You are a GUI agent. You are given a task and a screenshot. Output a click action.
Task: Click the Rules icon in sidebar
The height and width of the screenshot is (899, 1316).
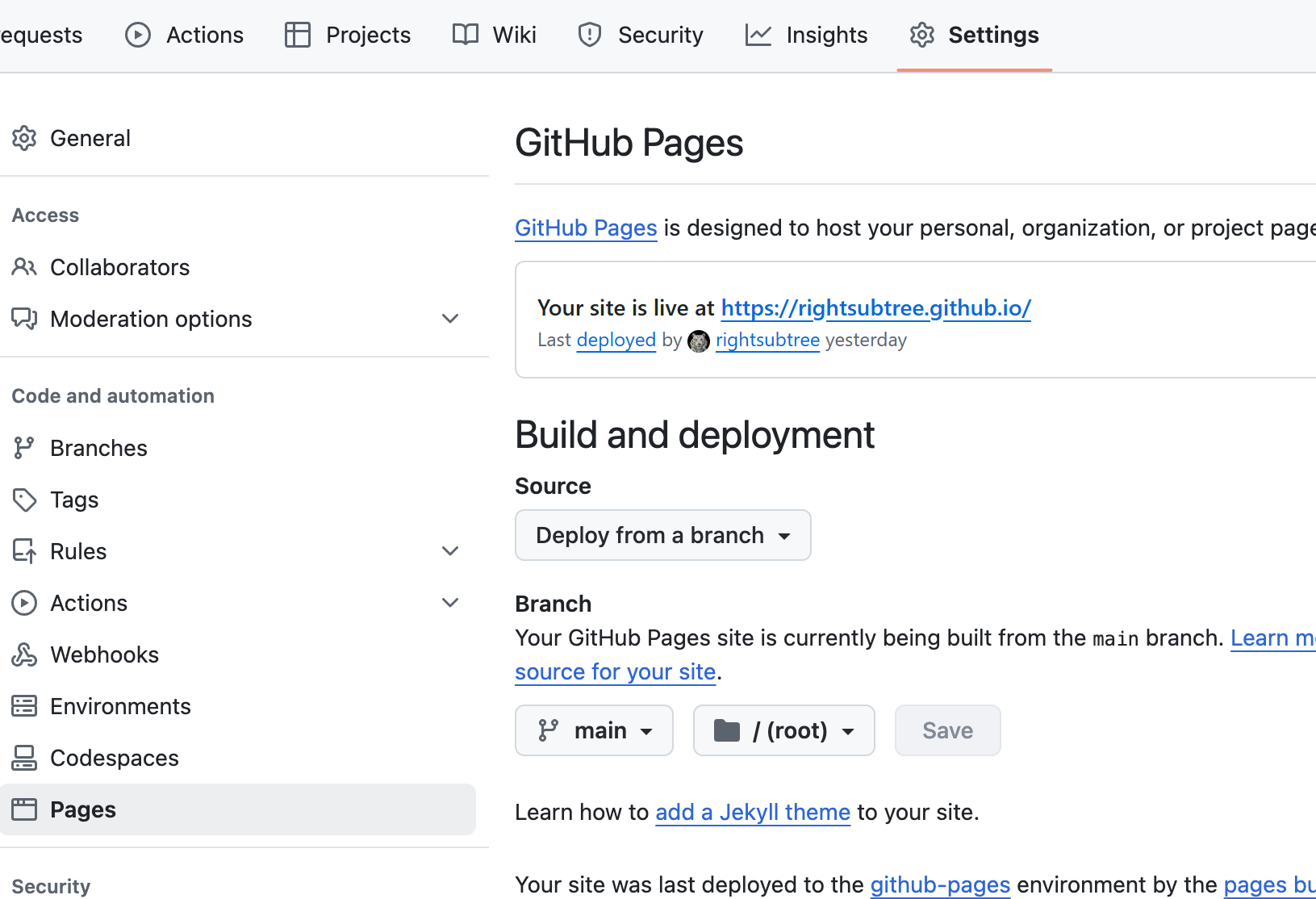click(x=24, y=551)
